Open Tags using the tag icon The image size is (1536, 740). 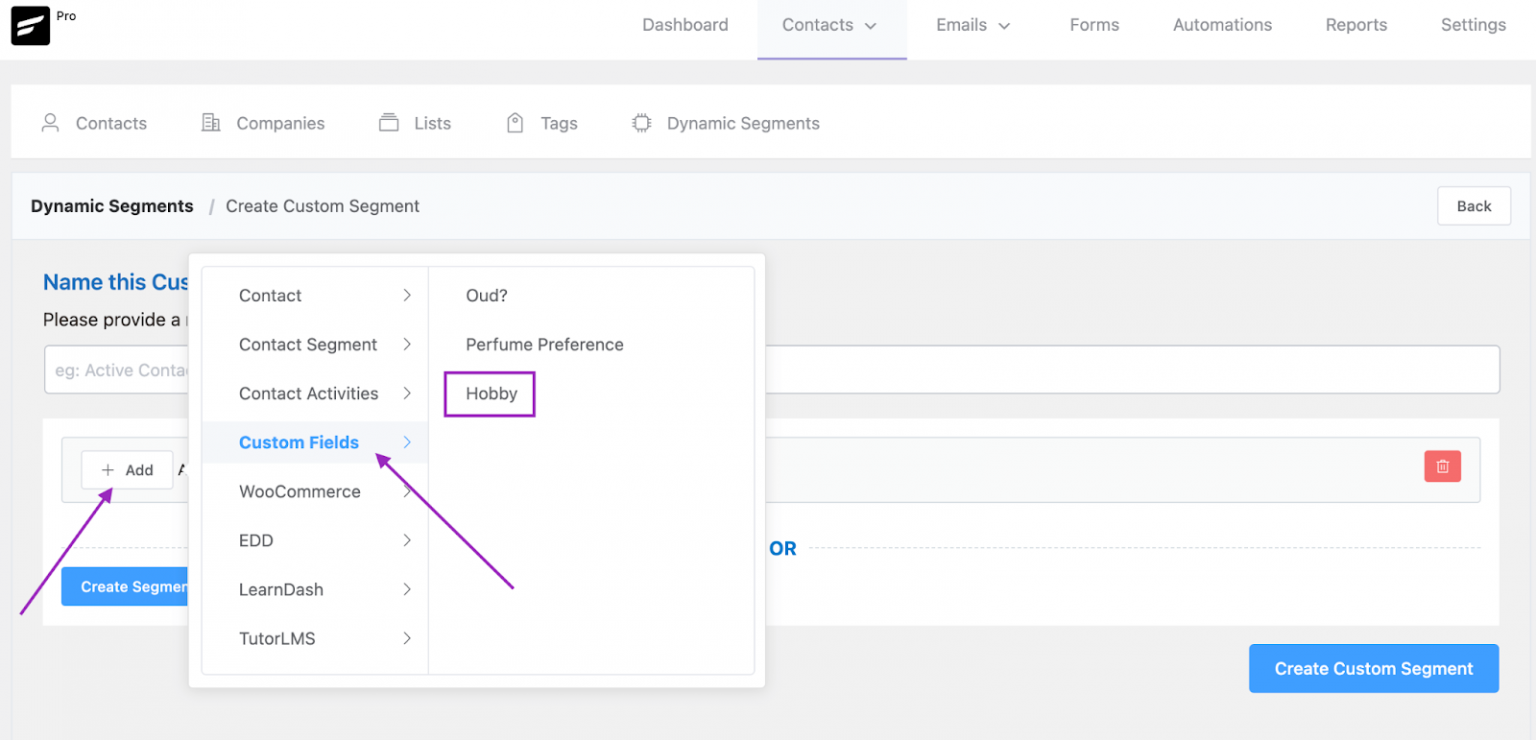515,122
